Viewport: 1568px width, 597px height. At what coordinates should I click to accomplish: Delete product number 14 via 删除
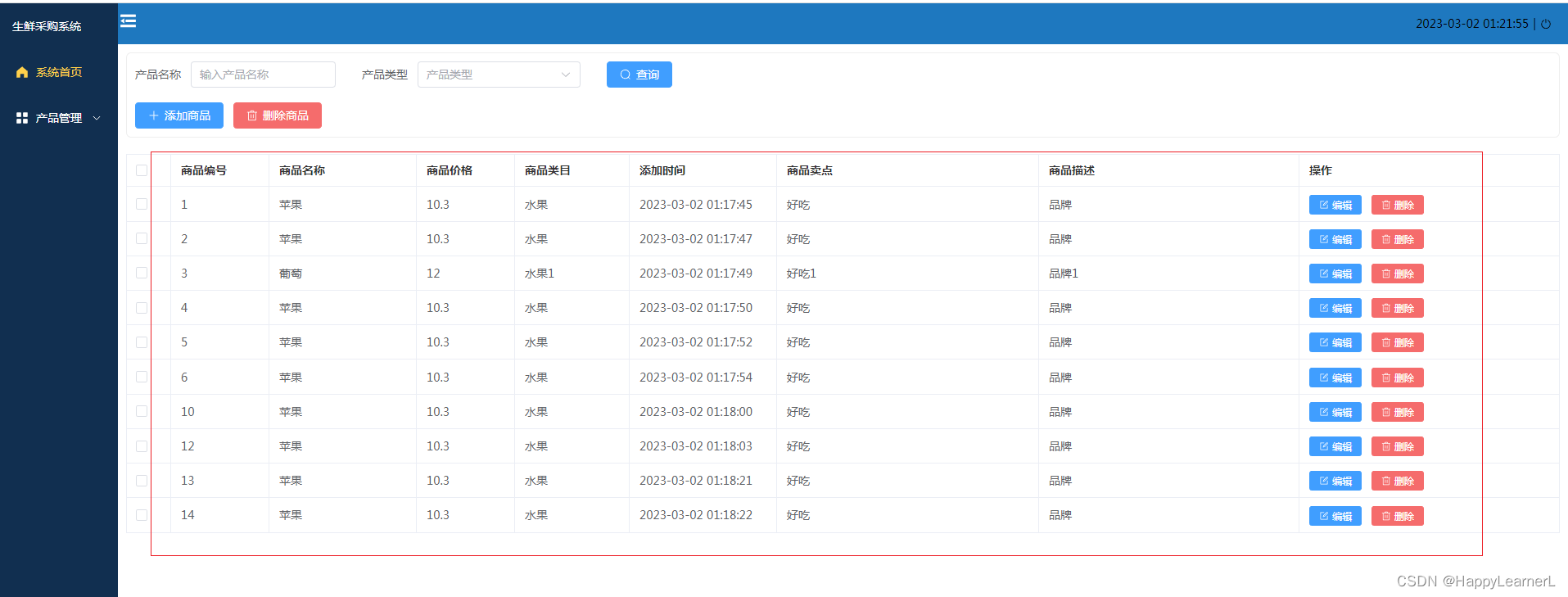tap(1397, 516)
